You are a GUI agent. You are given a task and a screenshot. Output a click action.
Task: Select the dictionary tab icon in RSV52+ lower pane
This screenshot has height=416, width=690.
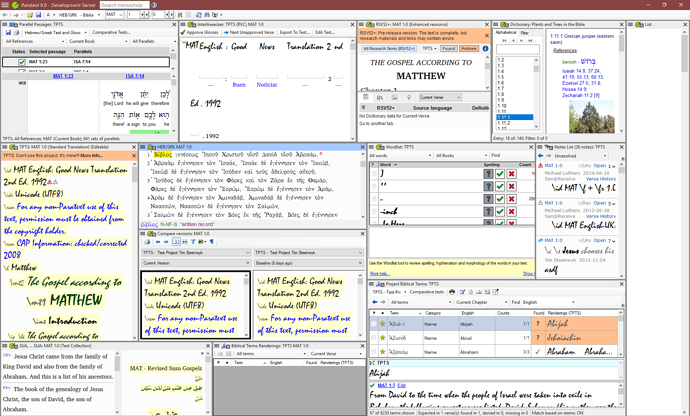coord(365,97)
